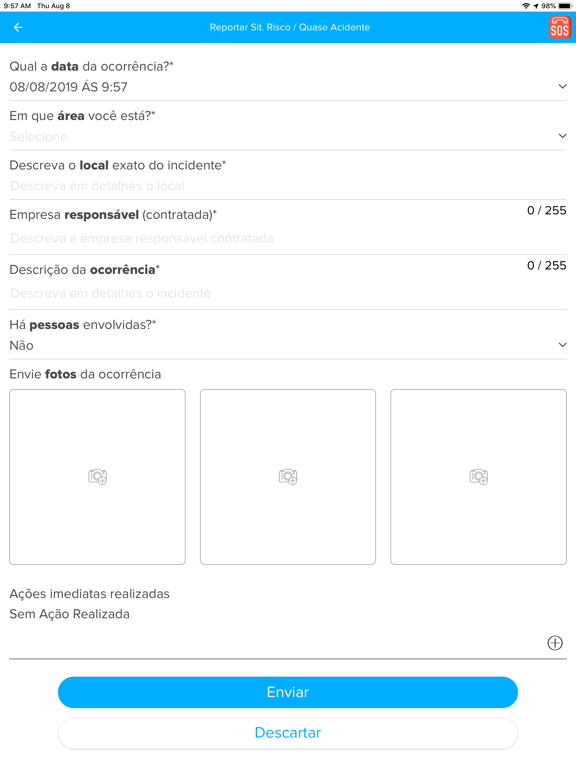
Task: Expand the área Selecione dropdown
Action: point(288,136)
